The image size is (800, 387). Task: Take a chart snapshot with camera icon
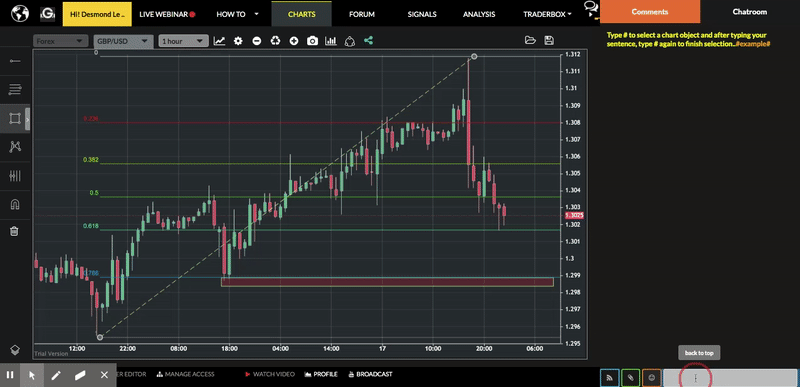(x=312, y=41)
